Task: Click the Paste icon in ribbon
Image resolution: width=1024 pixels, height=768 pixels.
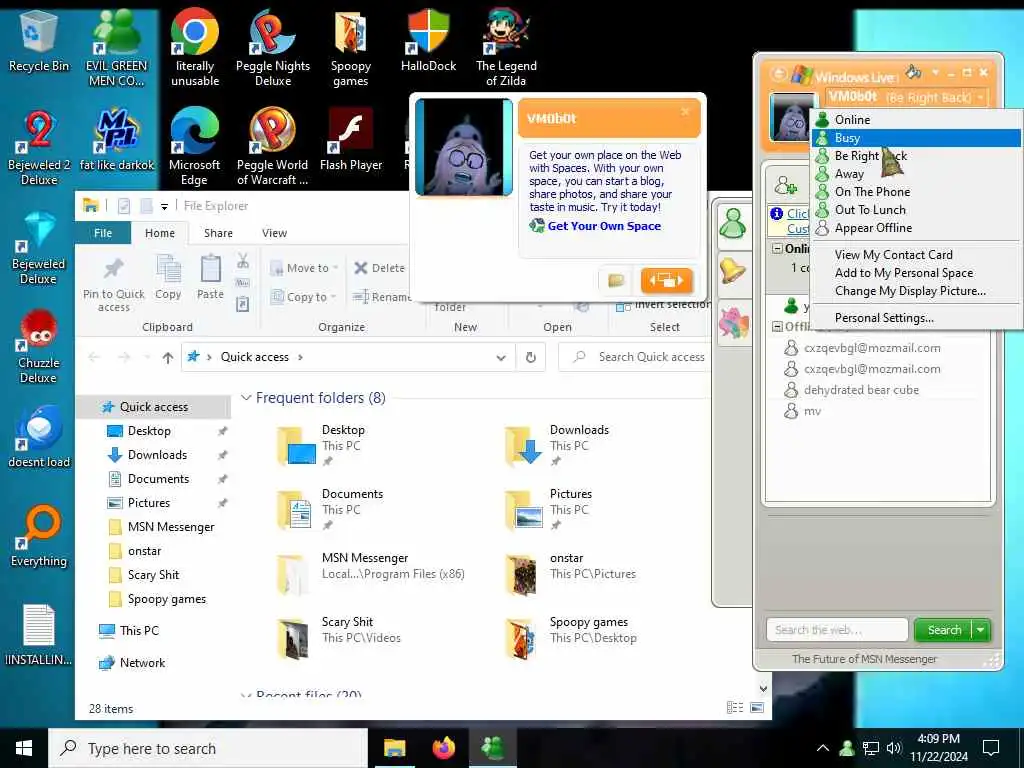Action: (210, 277)
